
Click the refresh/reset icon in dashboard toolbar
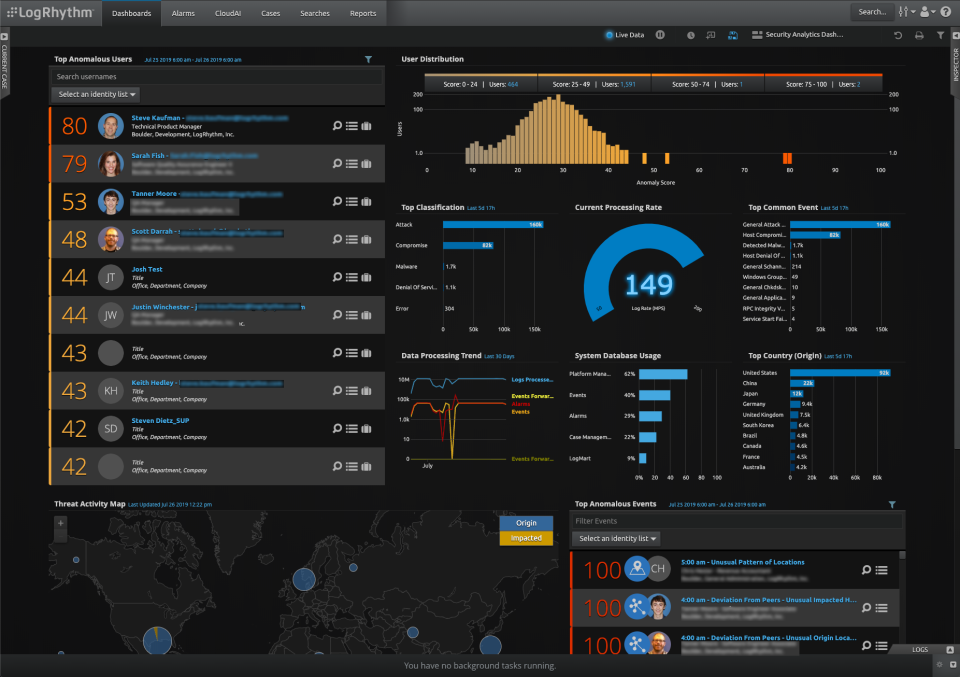[x=898, y=36]
